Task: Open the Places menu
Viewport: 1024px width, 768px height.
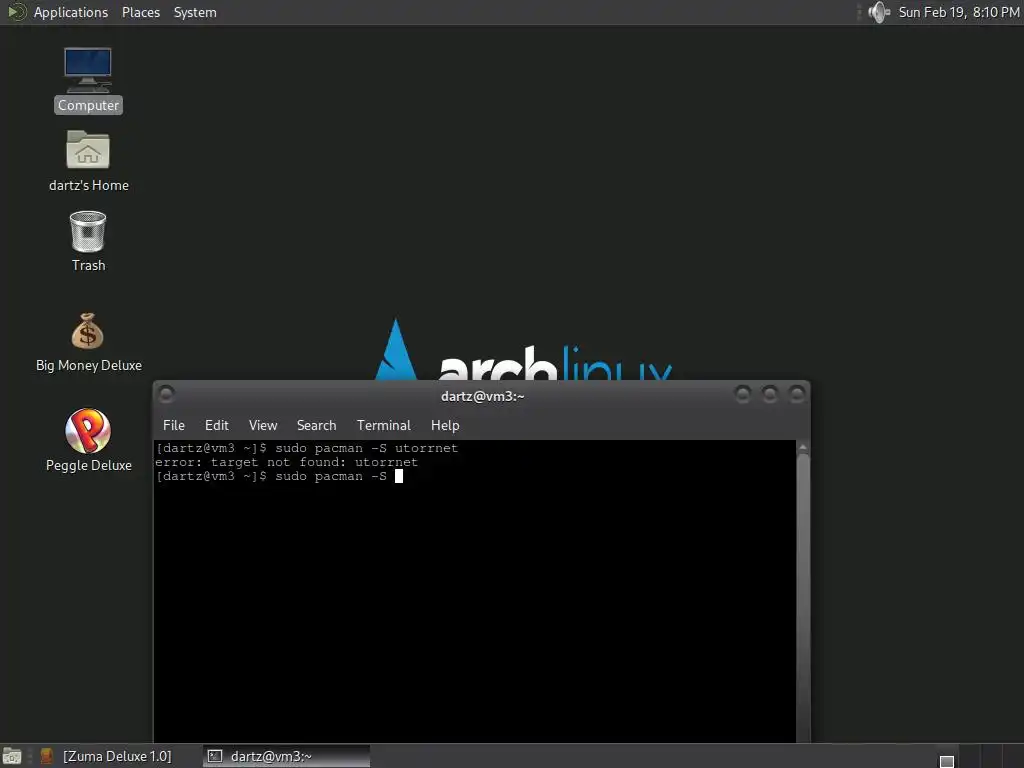Action: pos(140,12)
